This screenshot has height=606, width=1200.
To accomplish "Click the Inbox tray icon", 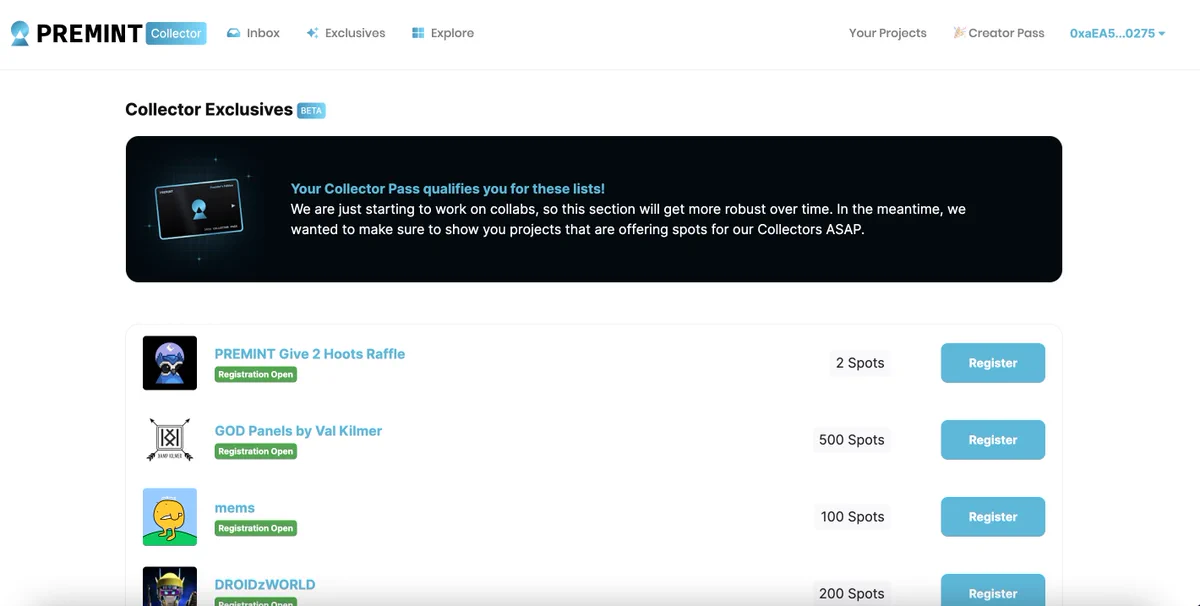I will tap(233, 33).
